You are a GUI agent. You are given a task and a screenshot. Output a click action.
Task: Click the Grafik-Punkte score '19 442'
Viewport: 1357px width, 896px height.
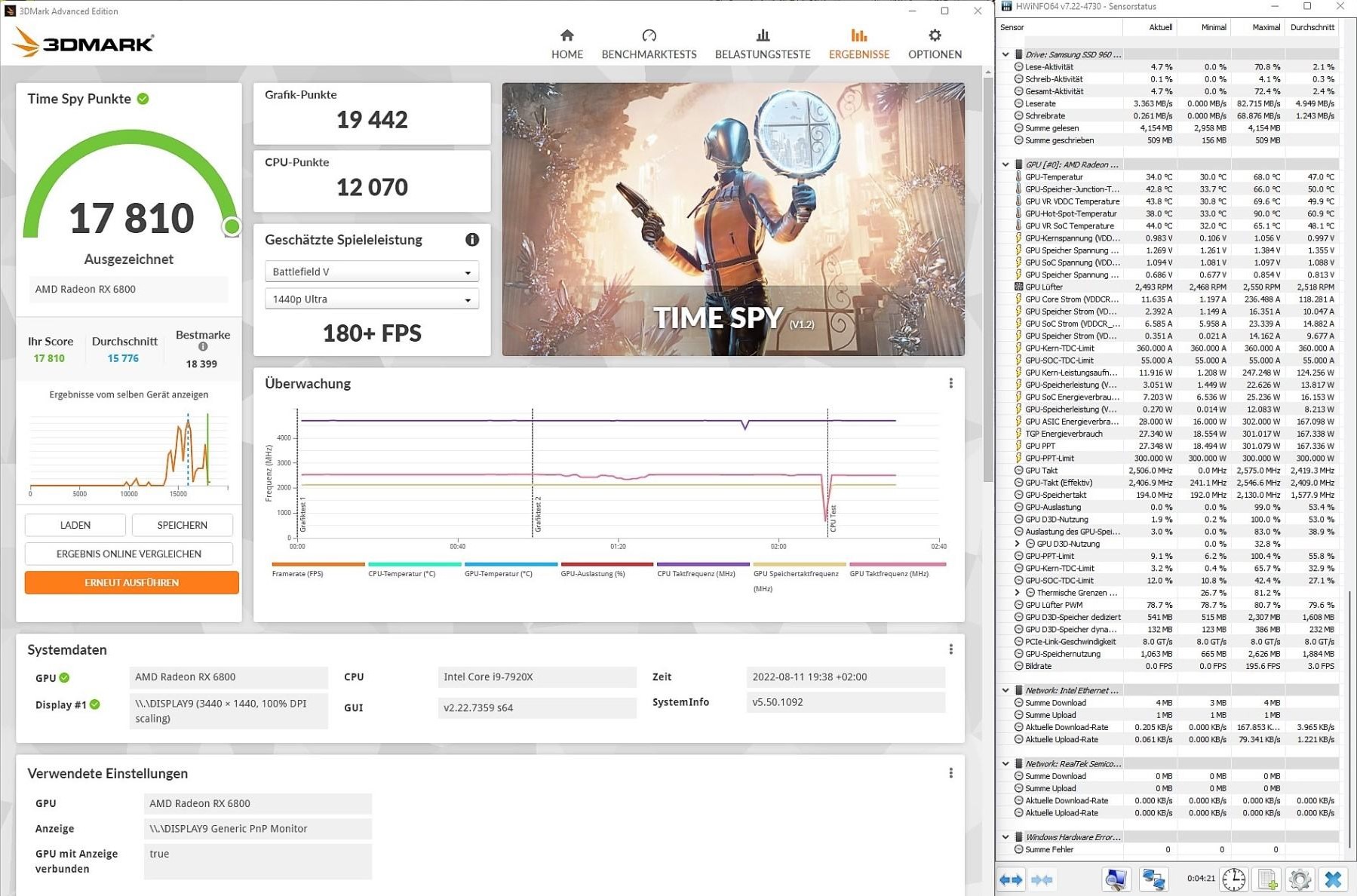(x=372, y=120)
